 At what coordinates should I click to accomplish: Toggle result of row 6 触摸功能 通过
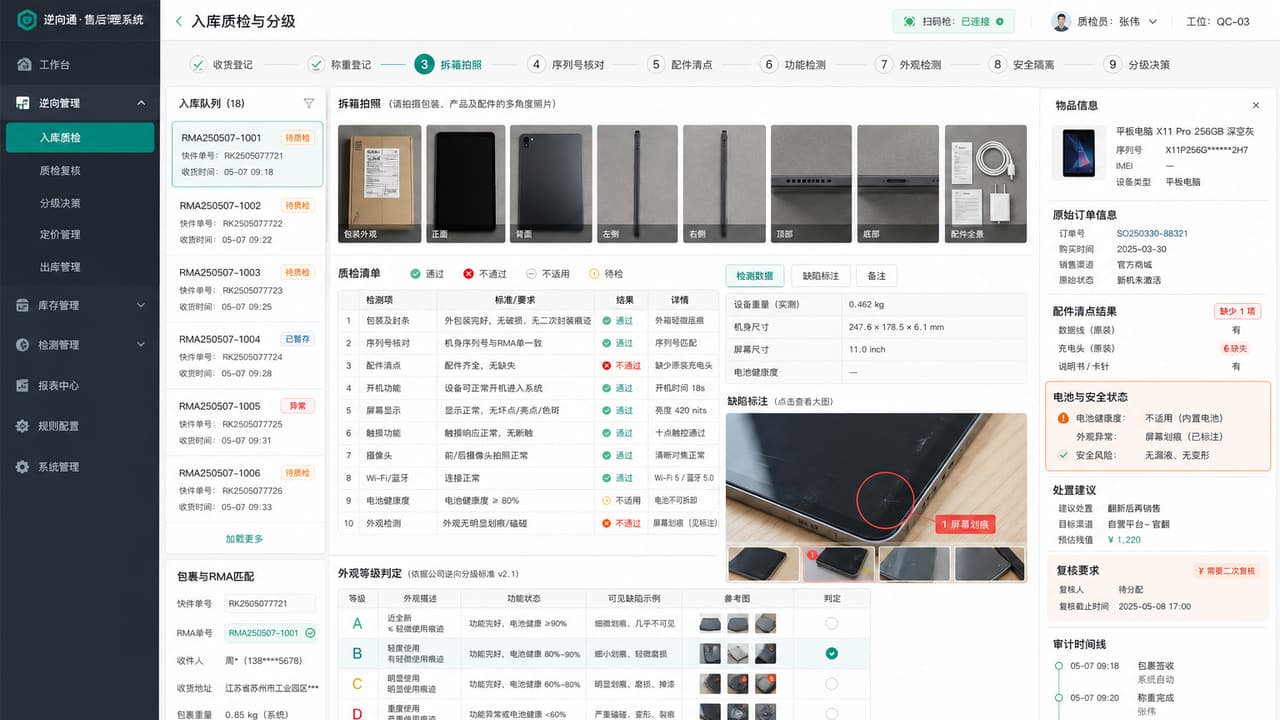(x=617, y=433)
